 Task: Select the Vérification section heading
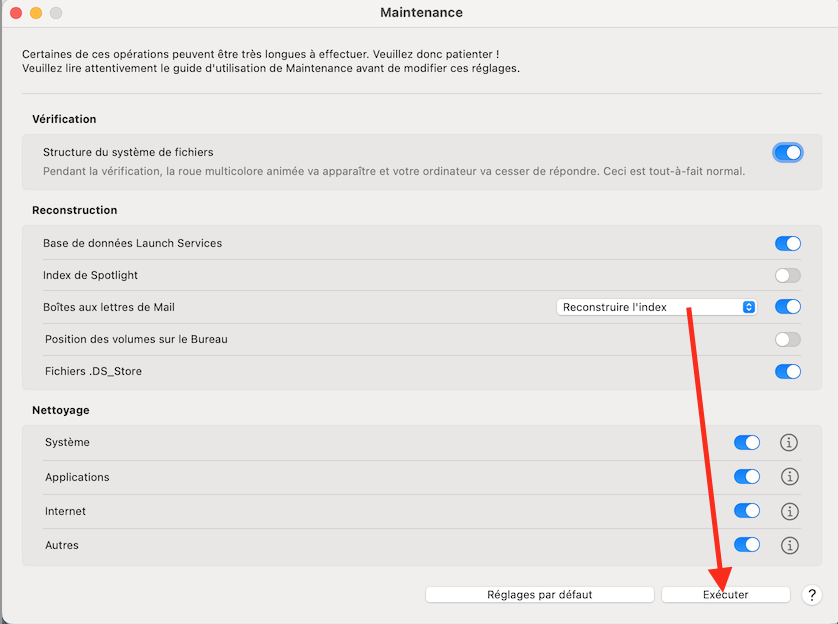click(x=64, y=119)
